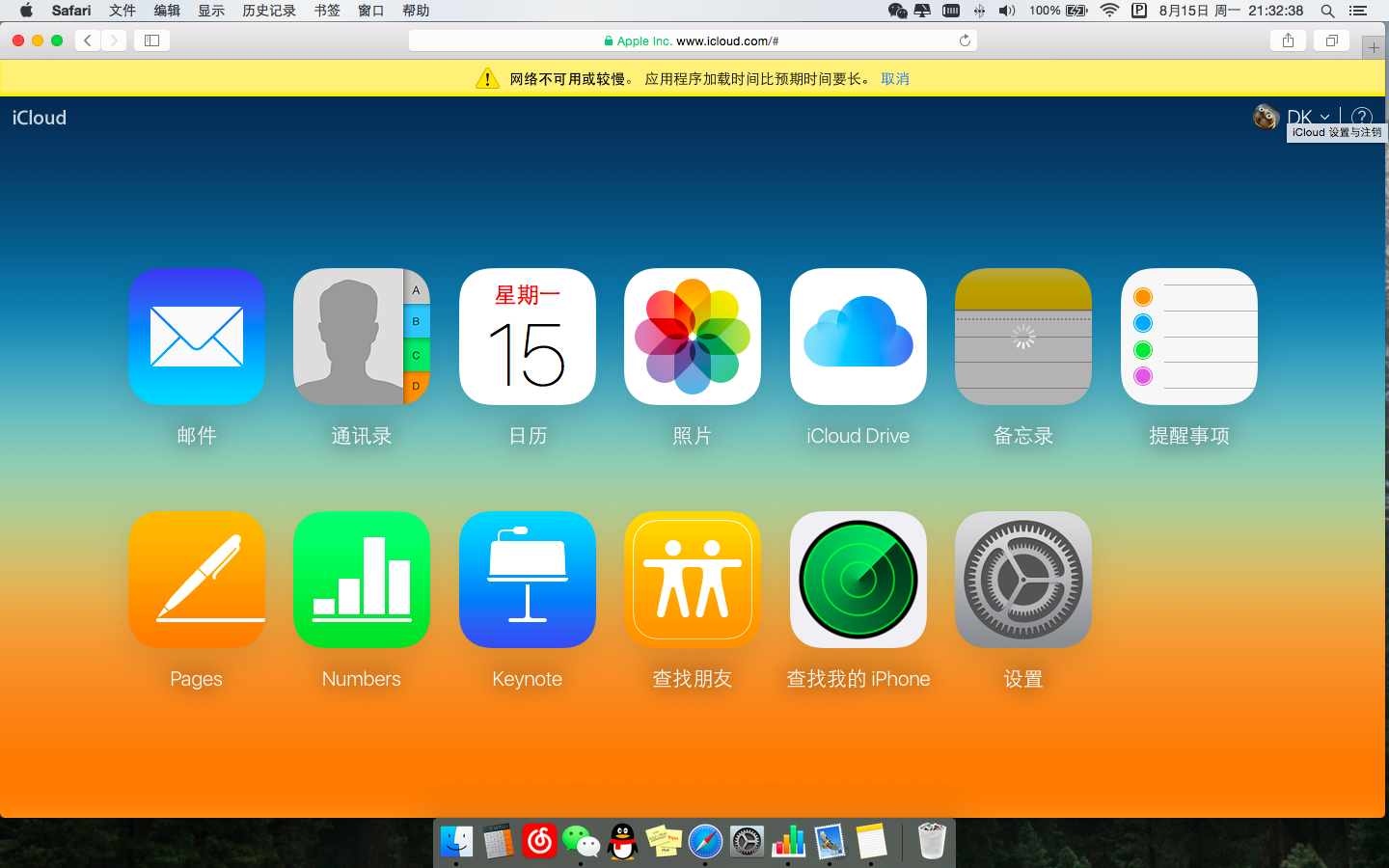Click the WeChat status icon in menu bar

pyautogui.click(x=897, y=11)
